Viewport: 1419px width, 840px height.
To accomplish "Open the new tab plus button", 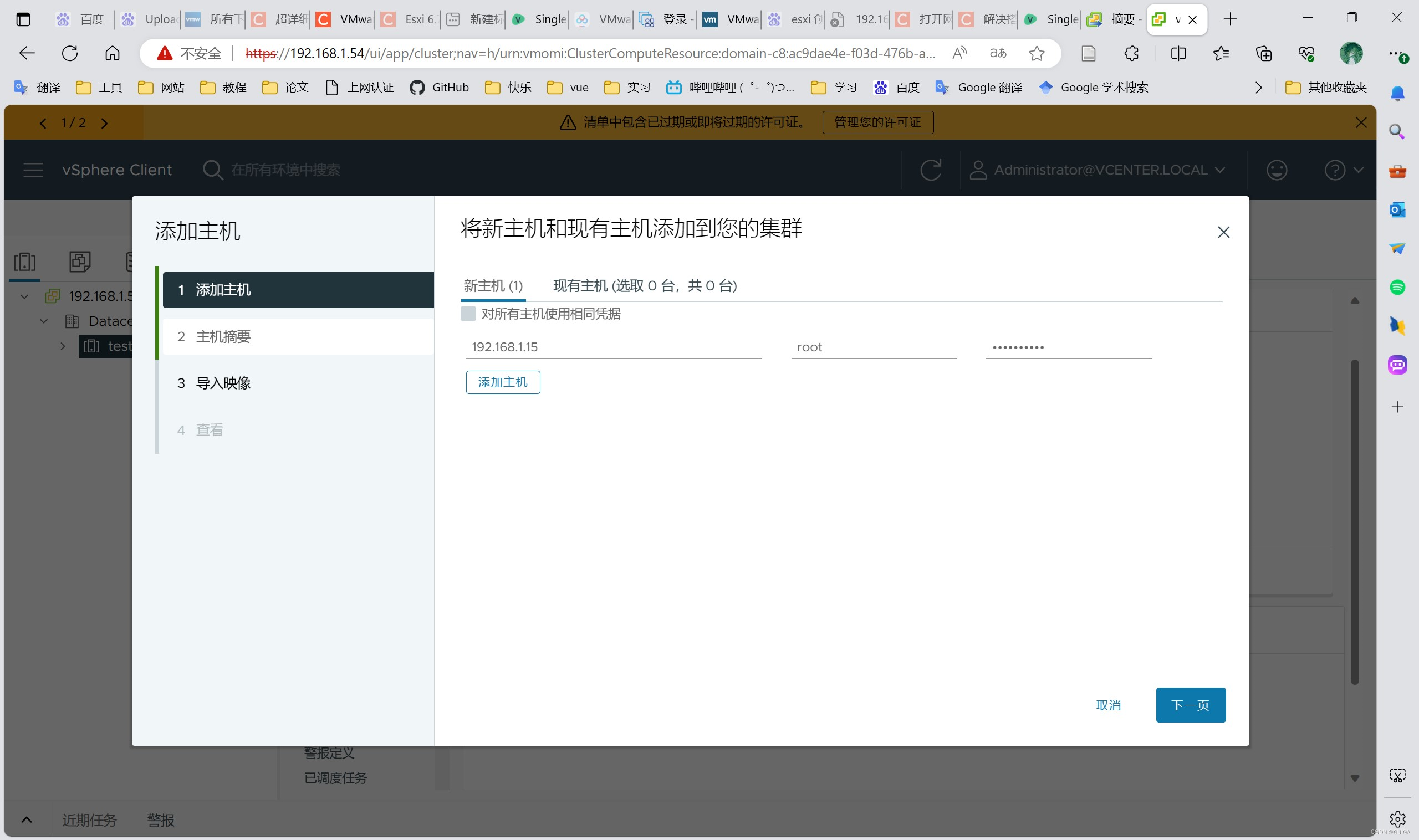I will coord(1230,19).
